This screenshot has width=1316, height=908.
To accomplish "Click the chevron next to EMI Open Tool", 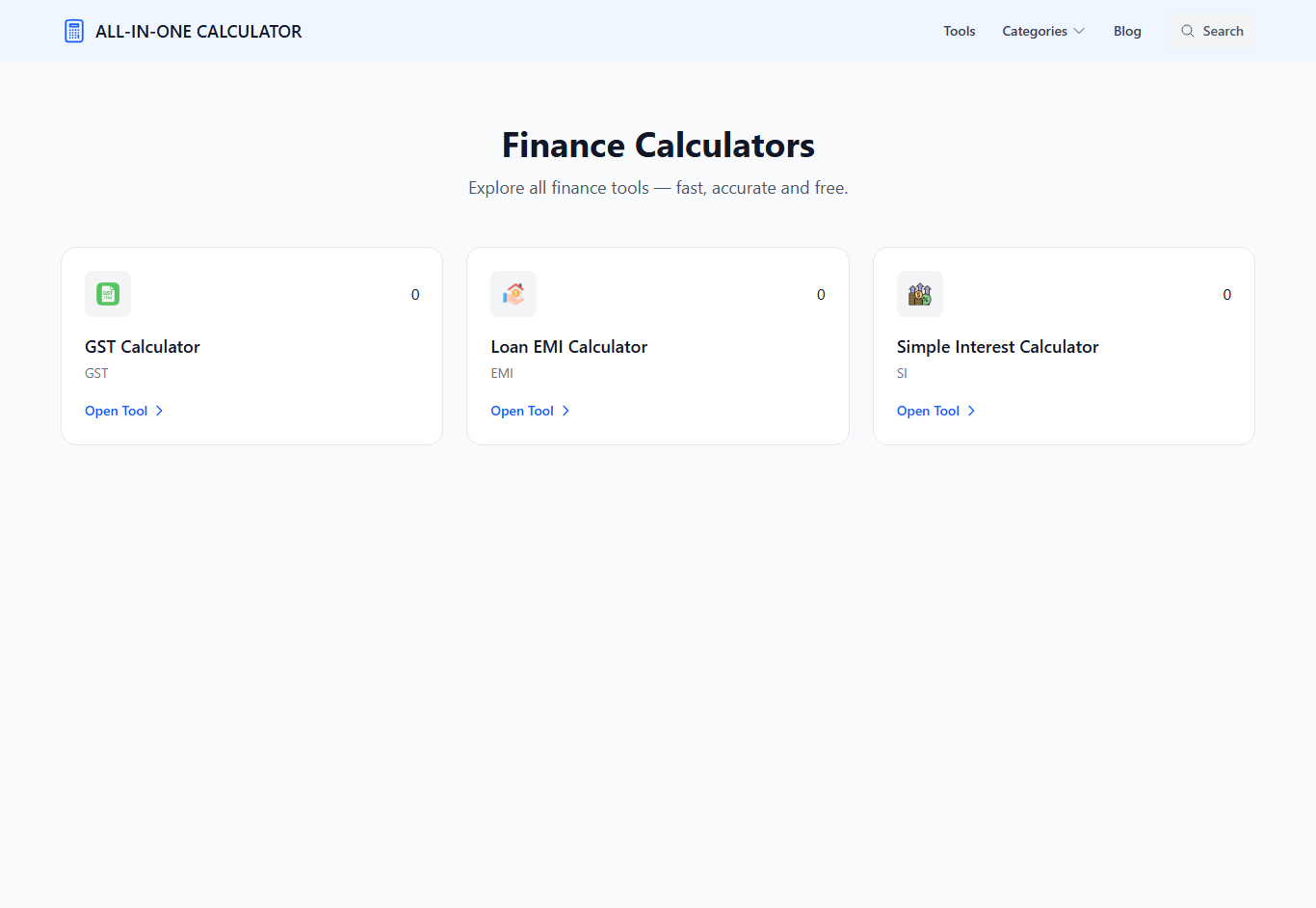I will (x=566, y=411).
